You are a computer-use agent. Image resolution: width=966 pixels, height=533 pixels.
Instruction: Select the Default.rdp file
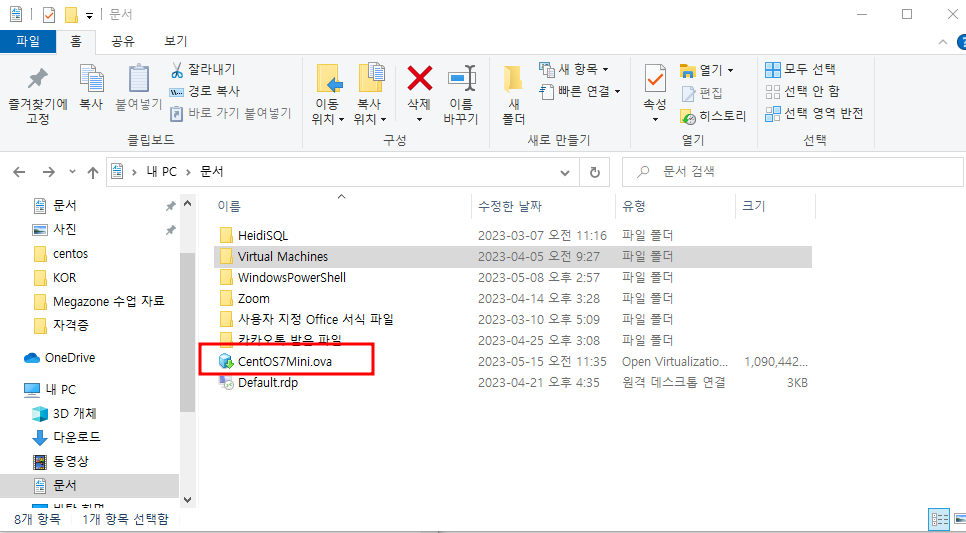coord(268,383)
